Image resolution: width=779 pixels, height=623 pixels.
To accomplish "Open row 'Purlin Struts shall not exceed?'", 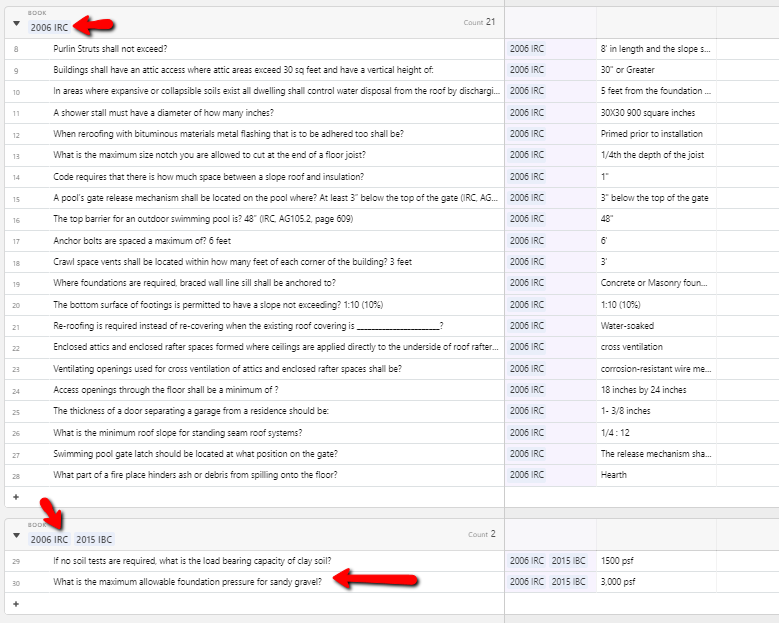I will [x=110, y=49].
